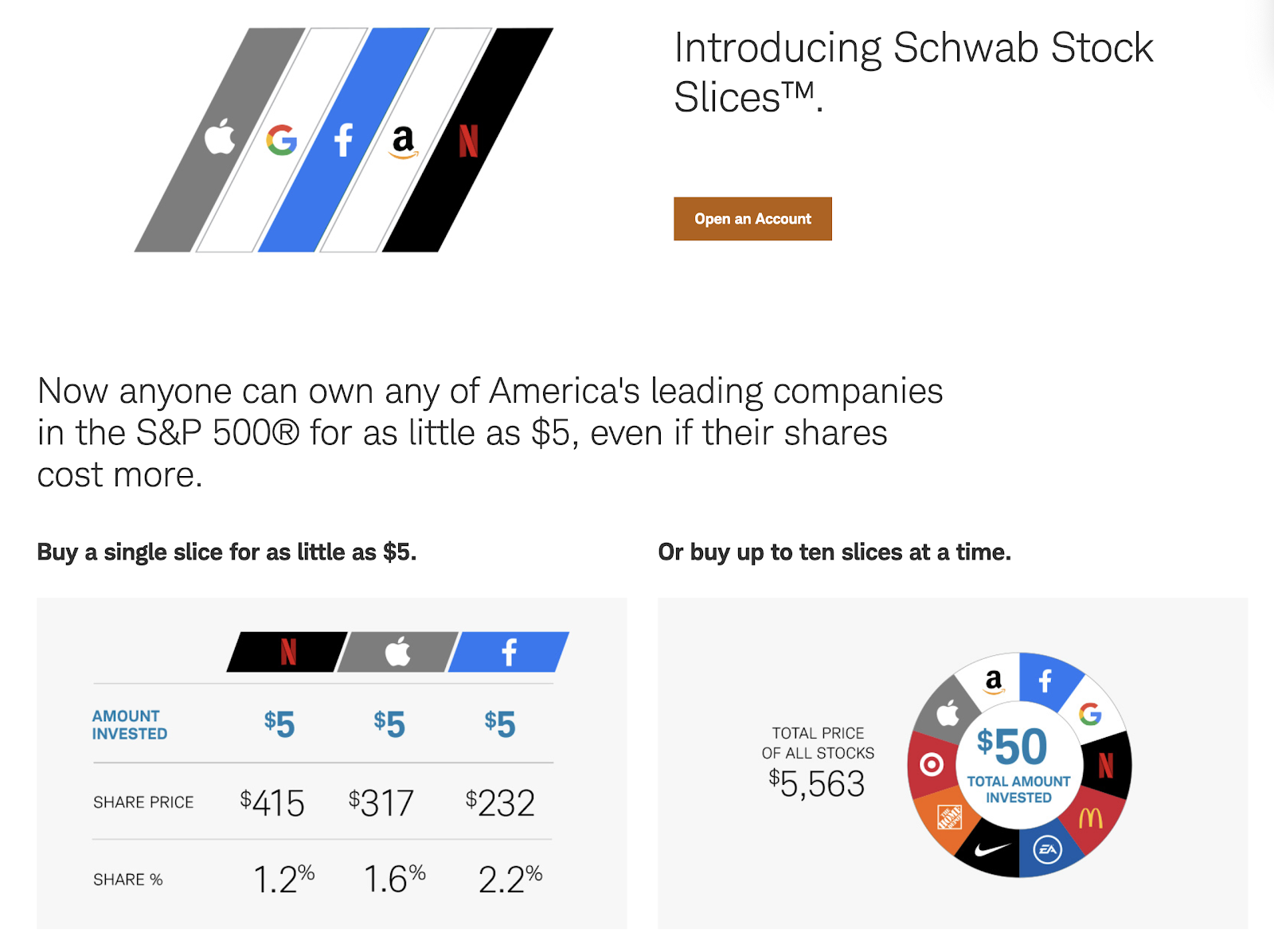The width and height of the screenshot is (1274, 952).
Task: Click the Home Depot slice in wheel
Action: [948, 818]
